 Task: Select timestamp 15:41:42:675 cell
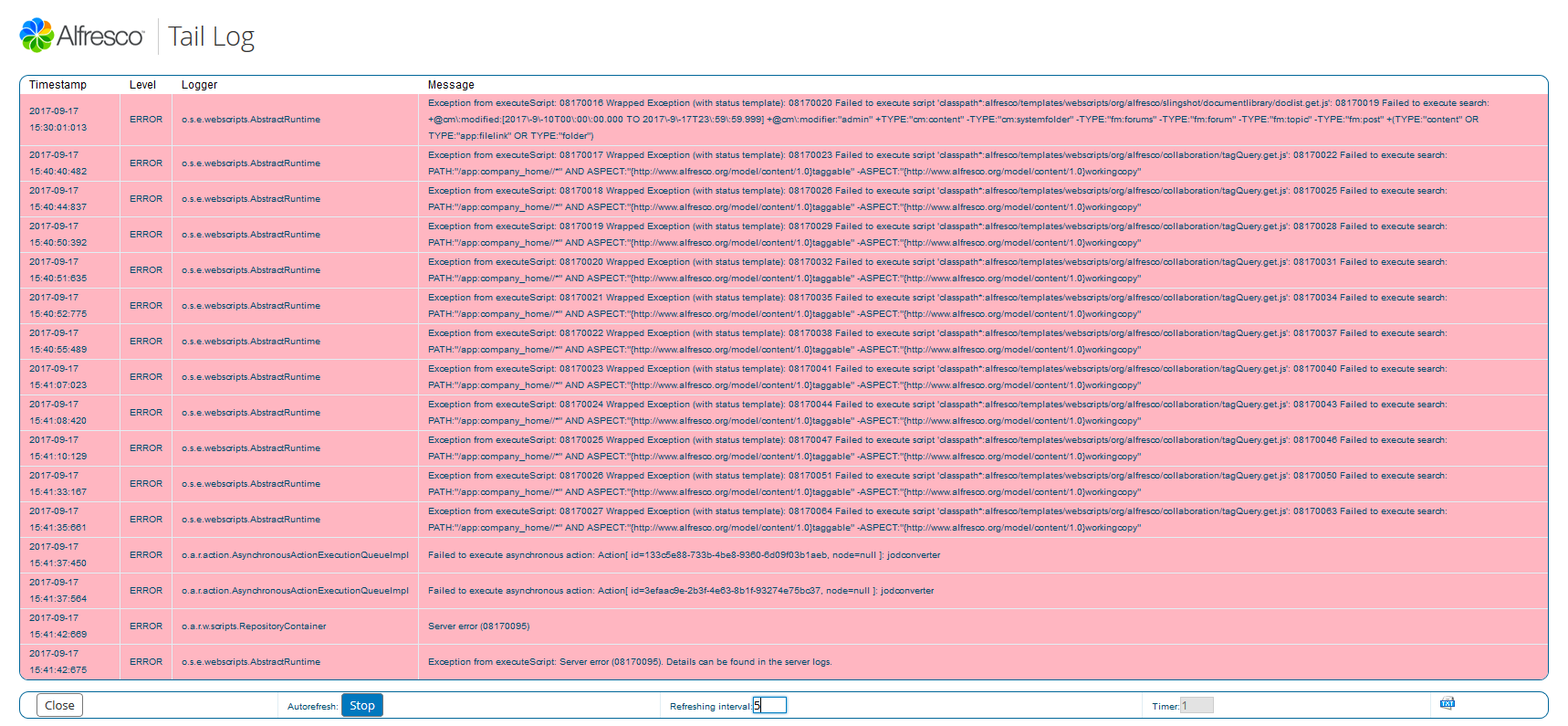pyautogui.click(x=70, y=662)
